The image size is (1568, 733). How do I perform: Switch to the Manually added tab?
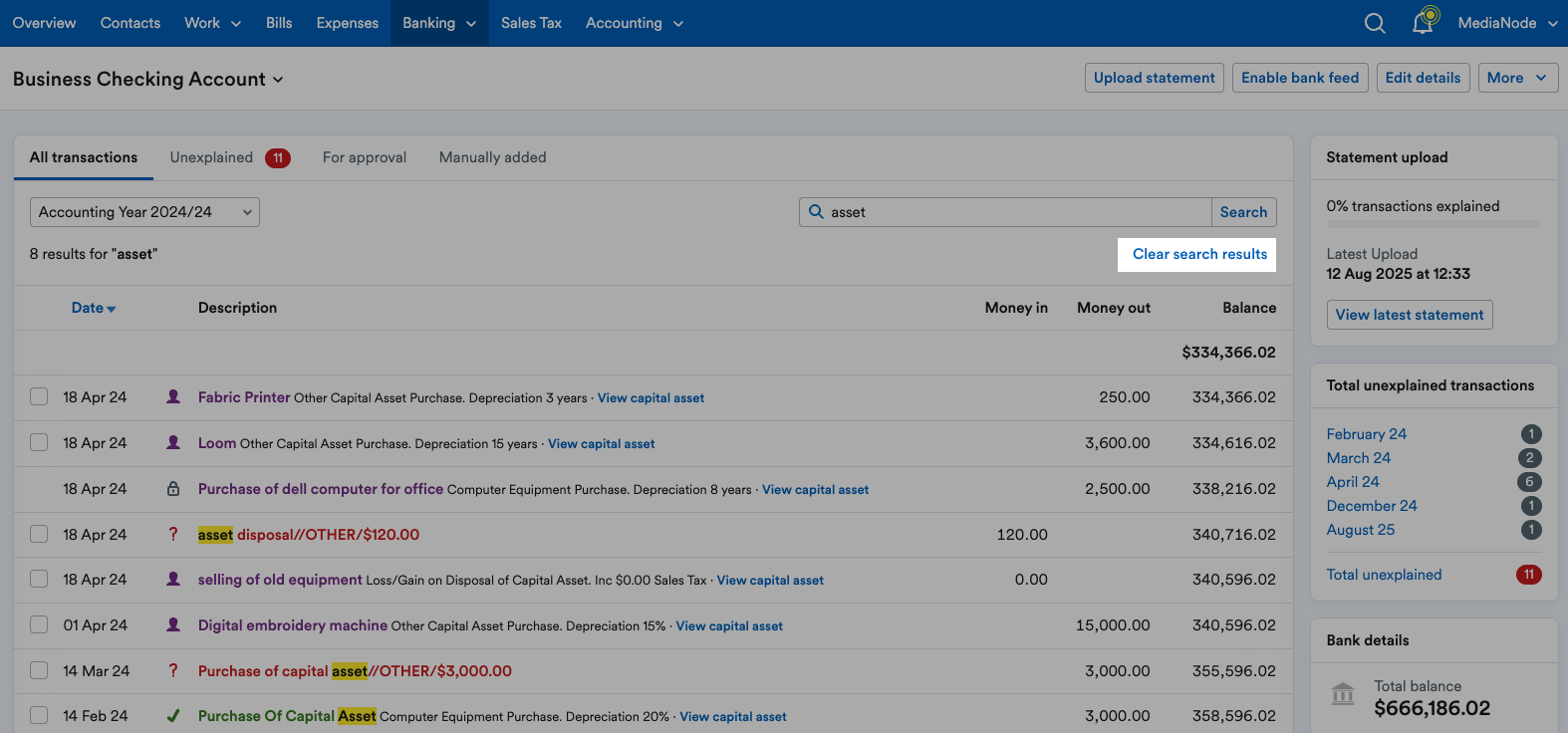pos(493,157)
